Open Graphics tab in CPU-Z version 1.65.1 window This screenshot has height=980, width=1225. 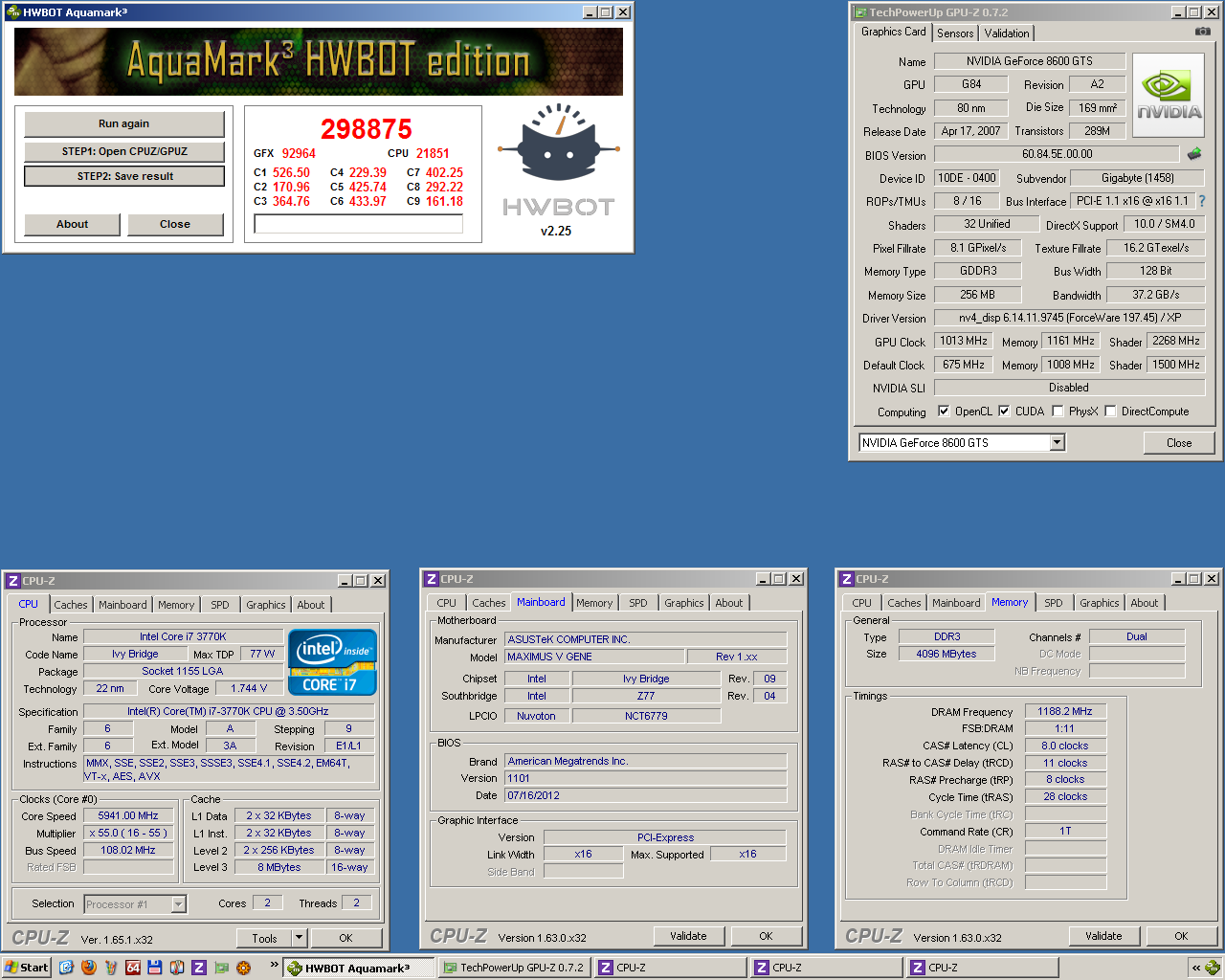point(266,605)
